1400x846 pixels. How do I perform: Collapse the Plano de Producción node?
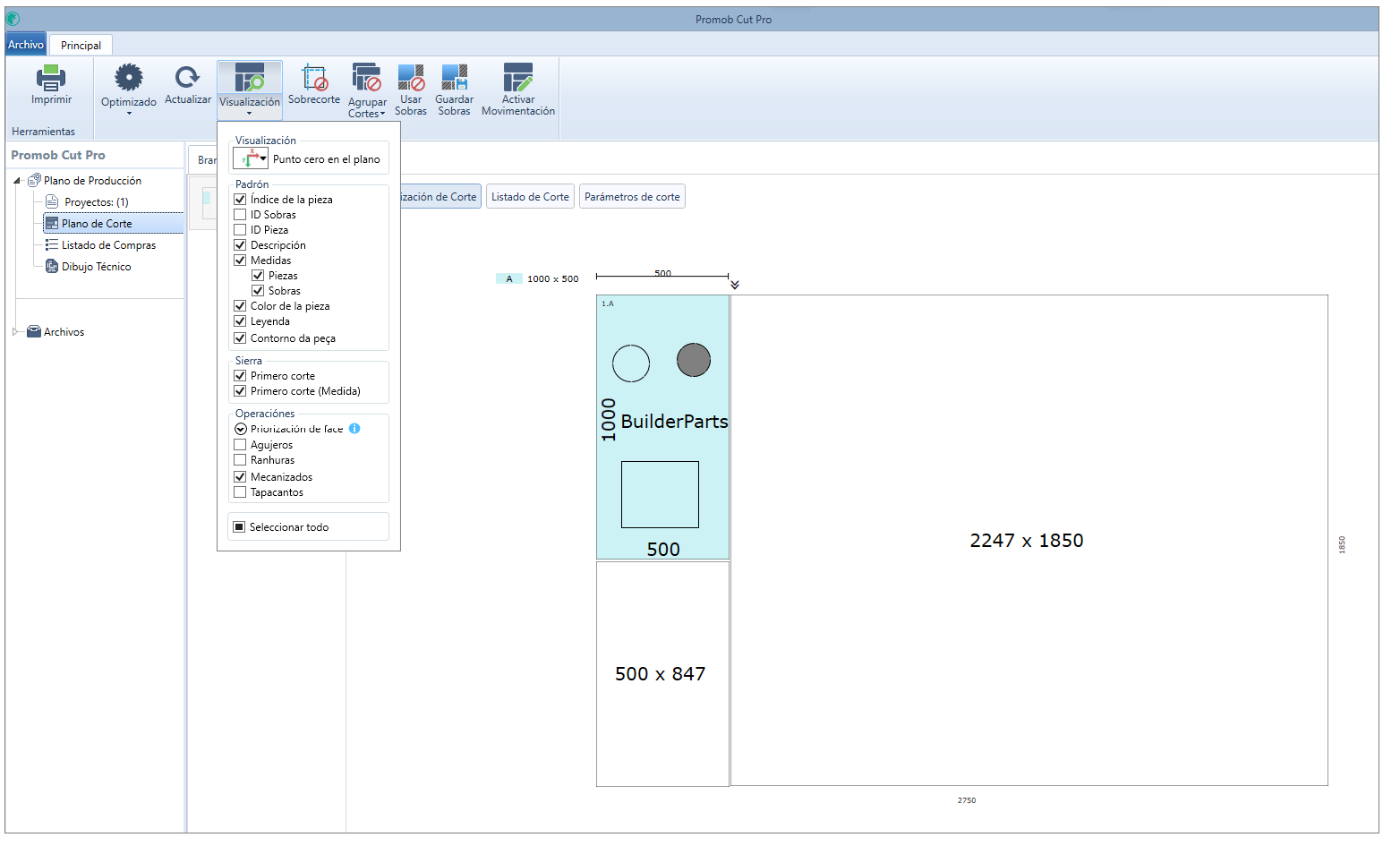[x=17, y=181]
